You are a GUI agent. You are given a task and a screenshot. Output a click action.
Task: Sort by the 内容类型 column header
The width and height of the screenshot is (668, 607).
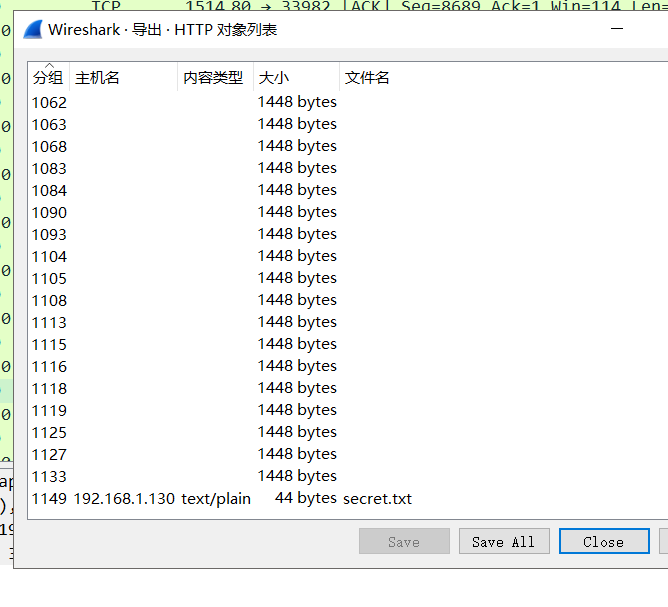[x=216, y=77]
